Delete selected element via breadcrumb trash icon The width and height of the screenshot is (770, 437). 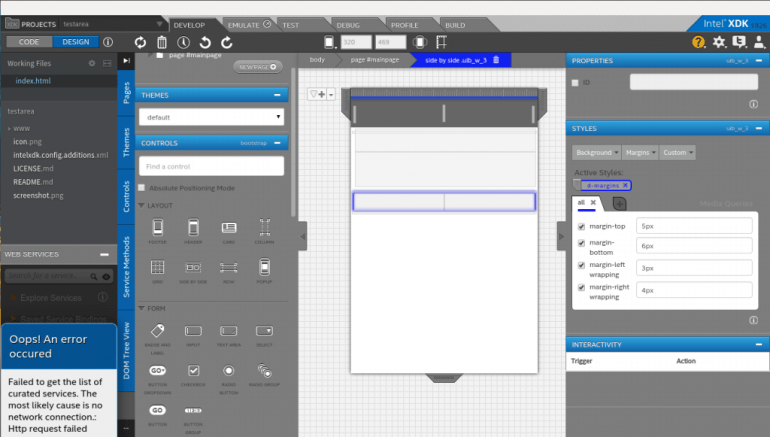[x=496, y=60]
